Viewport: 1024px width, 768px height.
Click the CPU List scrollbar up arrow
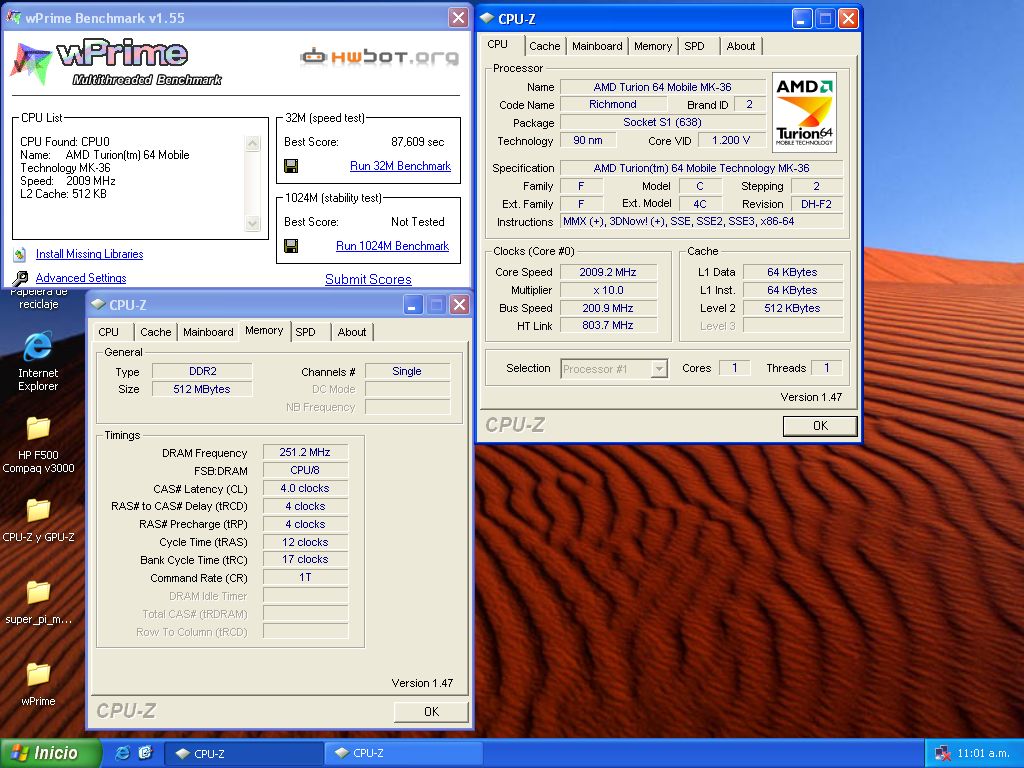(x=253, y=143)
